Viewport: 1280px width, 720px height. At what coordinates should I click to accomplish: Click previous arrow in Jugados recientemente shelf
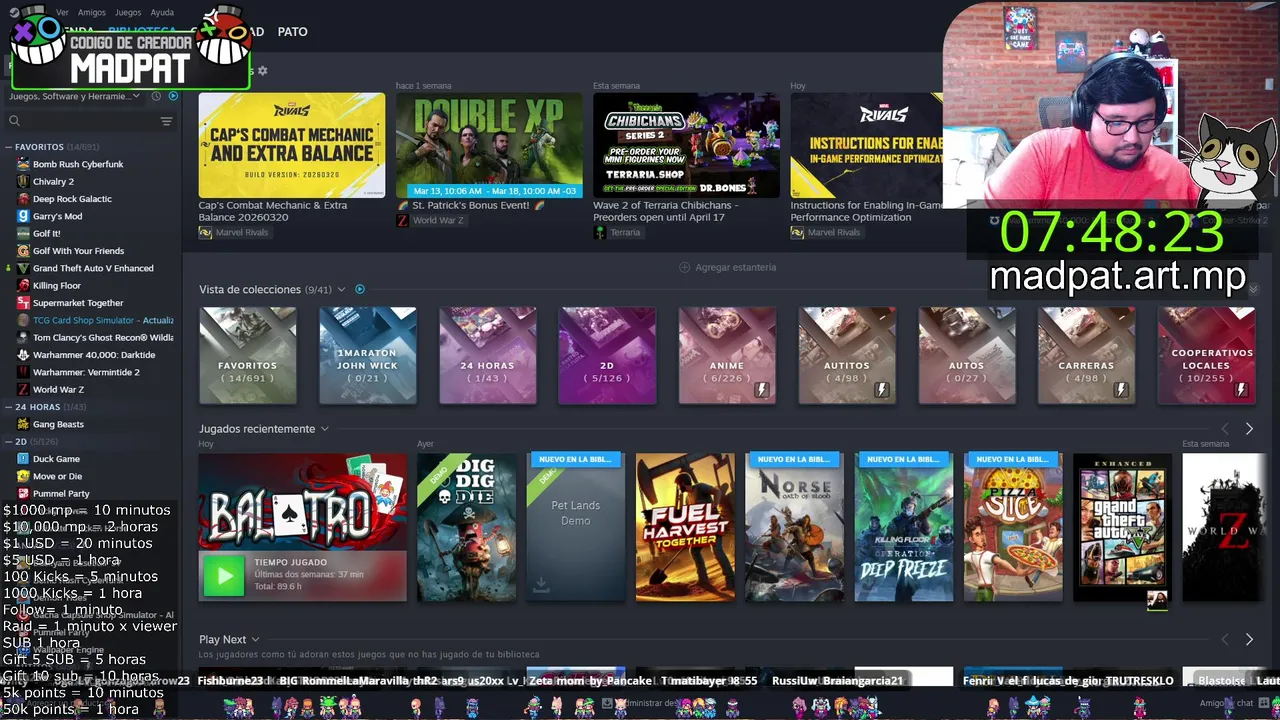point(1225,429)
